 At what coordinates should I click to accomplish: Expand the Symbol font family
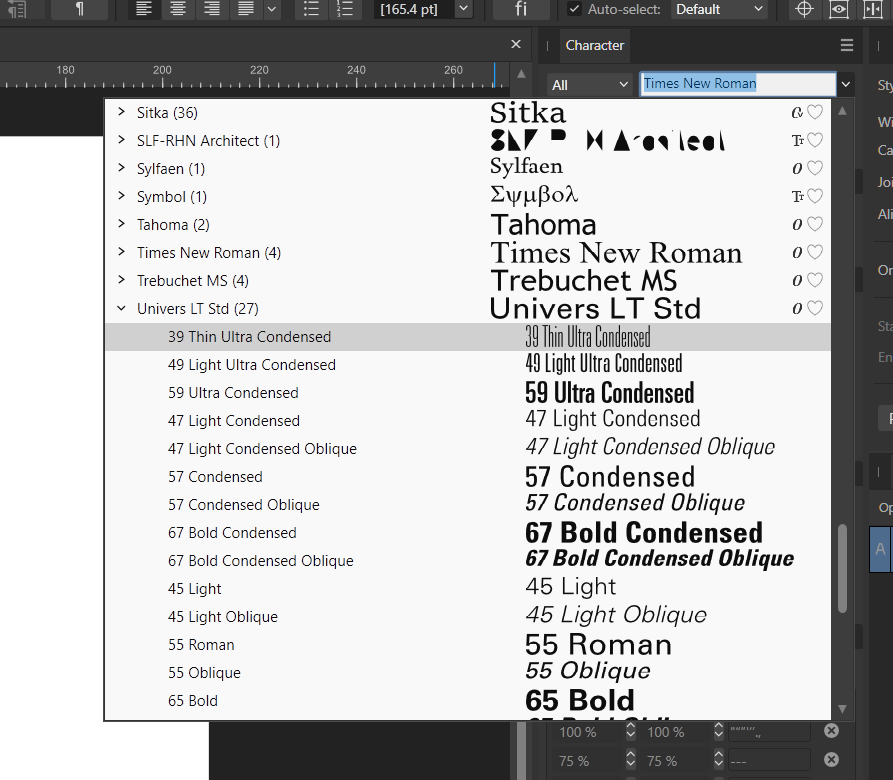[x=121, y=196]
